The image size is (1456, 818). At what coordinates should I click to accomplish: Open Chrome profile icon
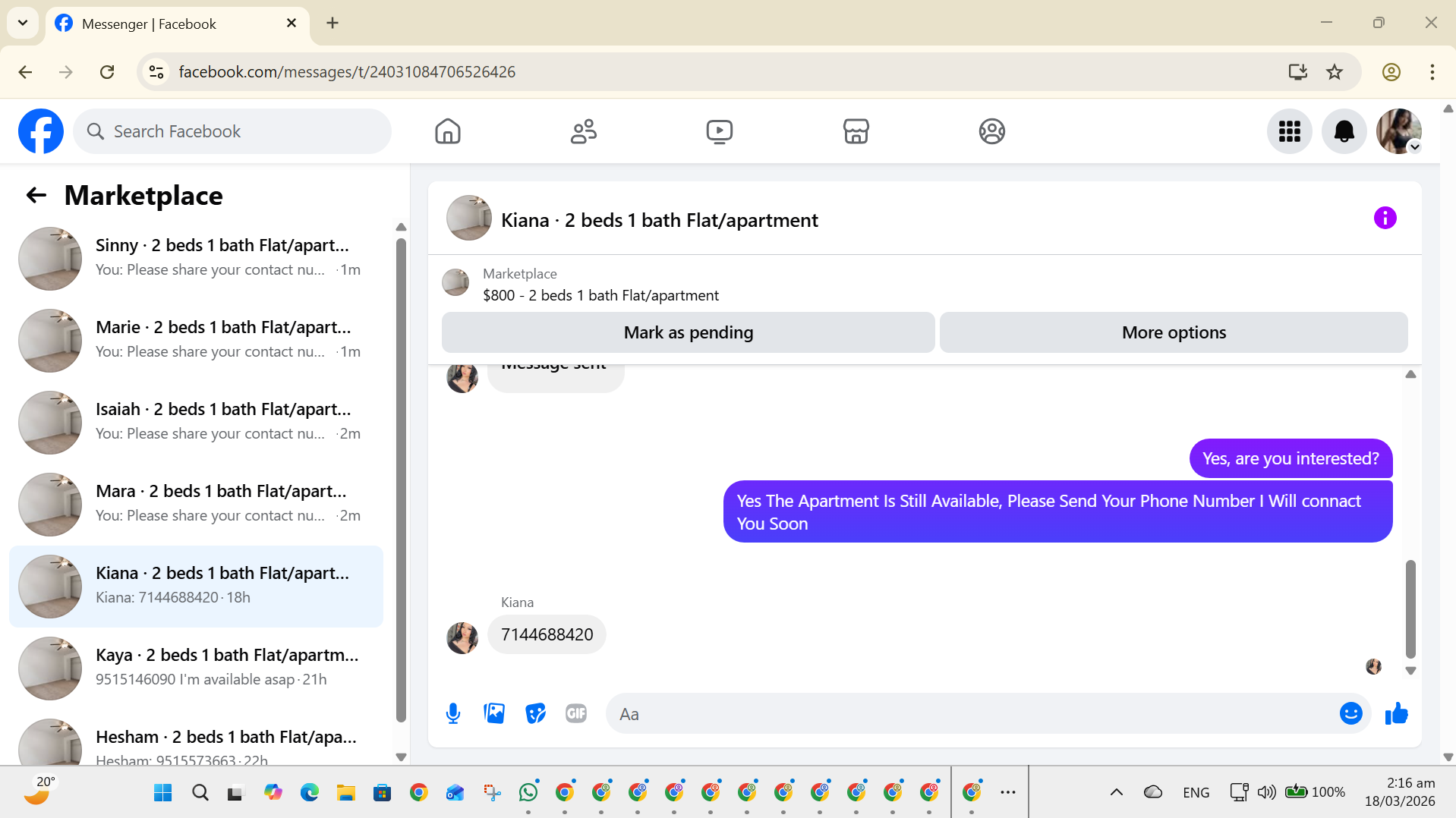1391,72
